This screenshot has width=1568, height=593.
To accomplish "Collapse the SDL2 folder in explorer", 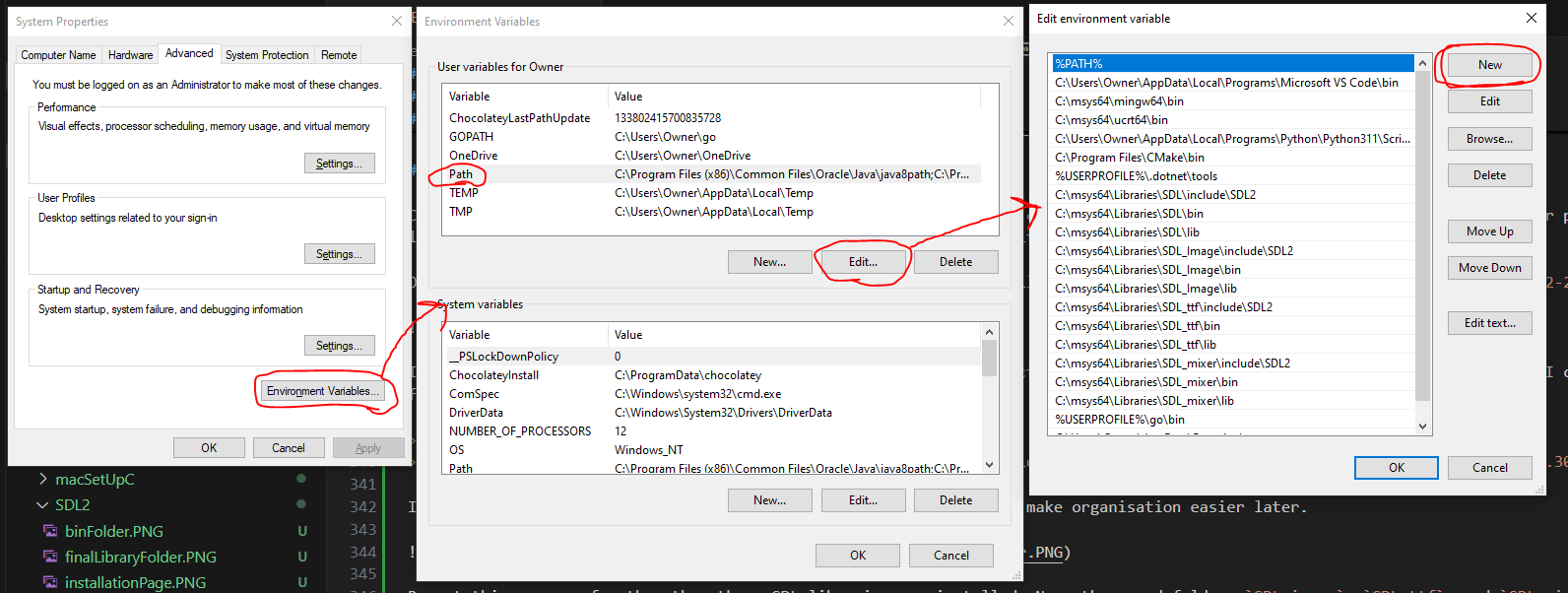I will coord(42,505).
